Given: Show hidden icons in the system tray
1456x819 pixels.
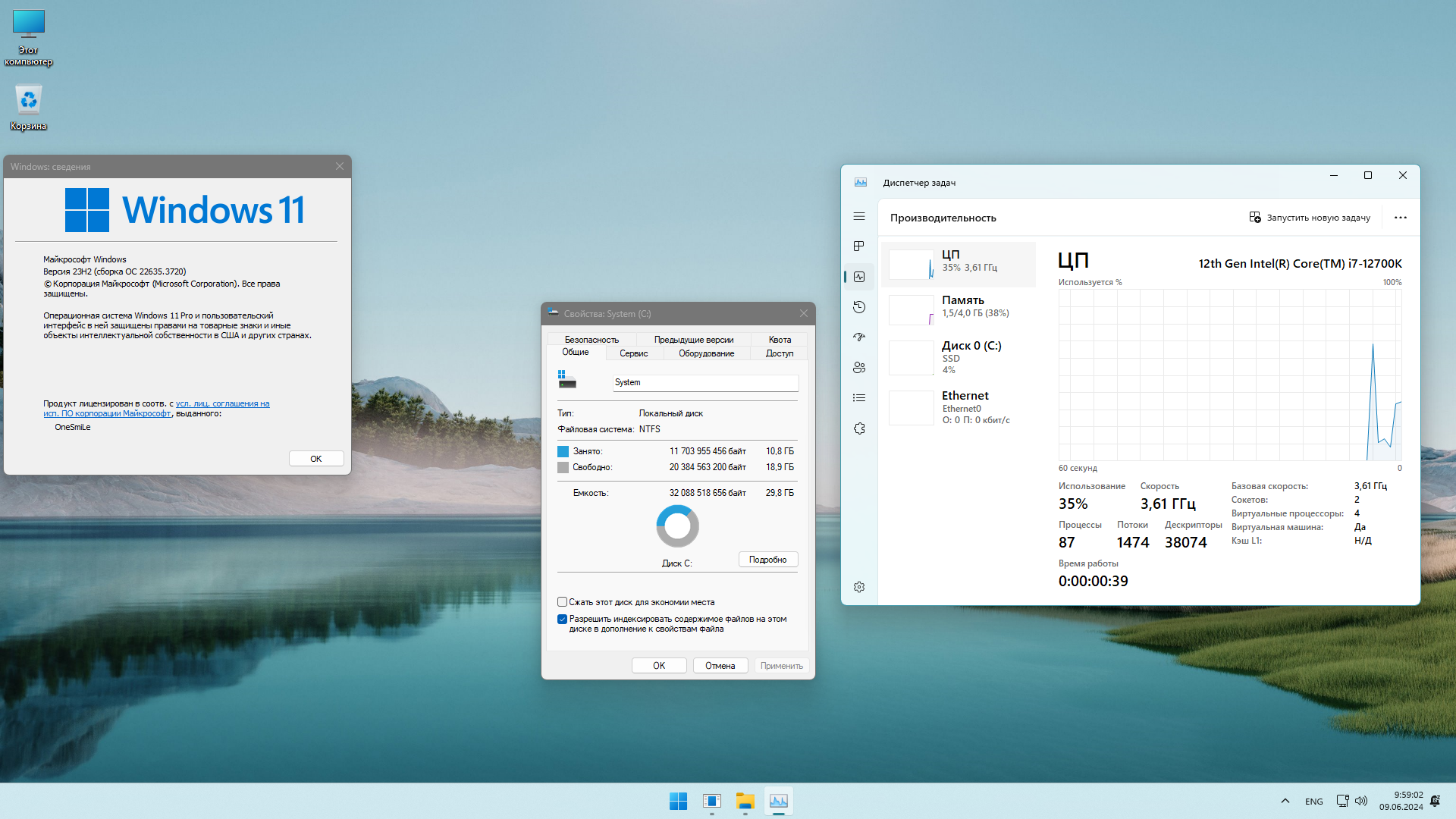Looking at the screenshot, I should (x=1285, y=800).
